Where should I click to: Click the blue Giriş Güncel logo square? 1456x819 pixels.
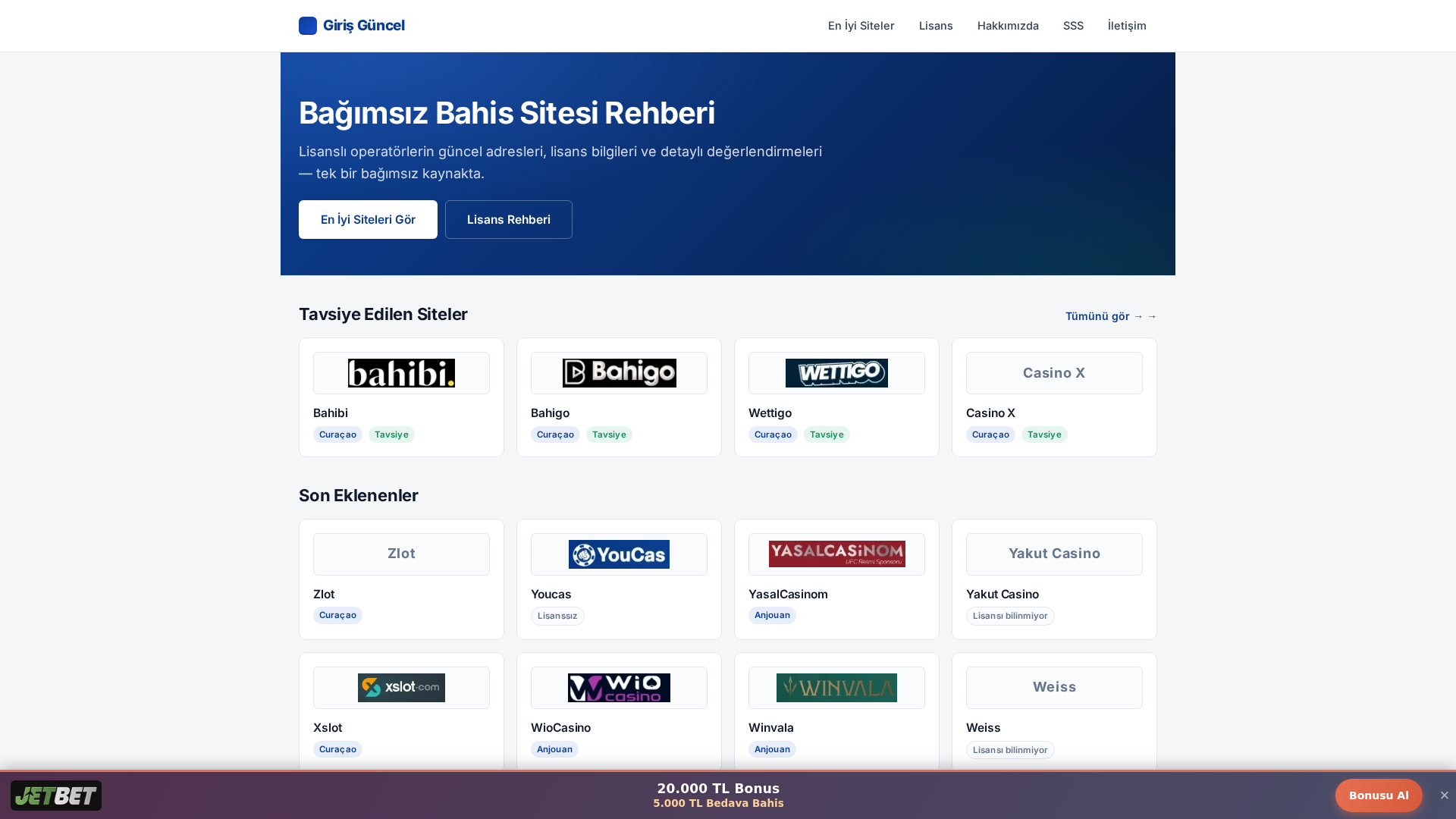[x=308, y=26]
